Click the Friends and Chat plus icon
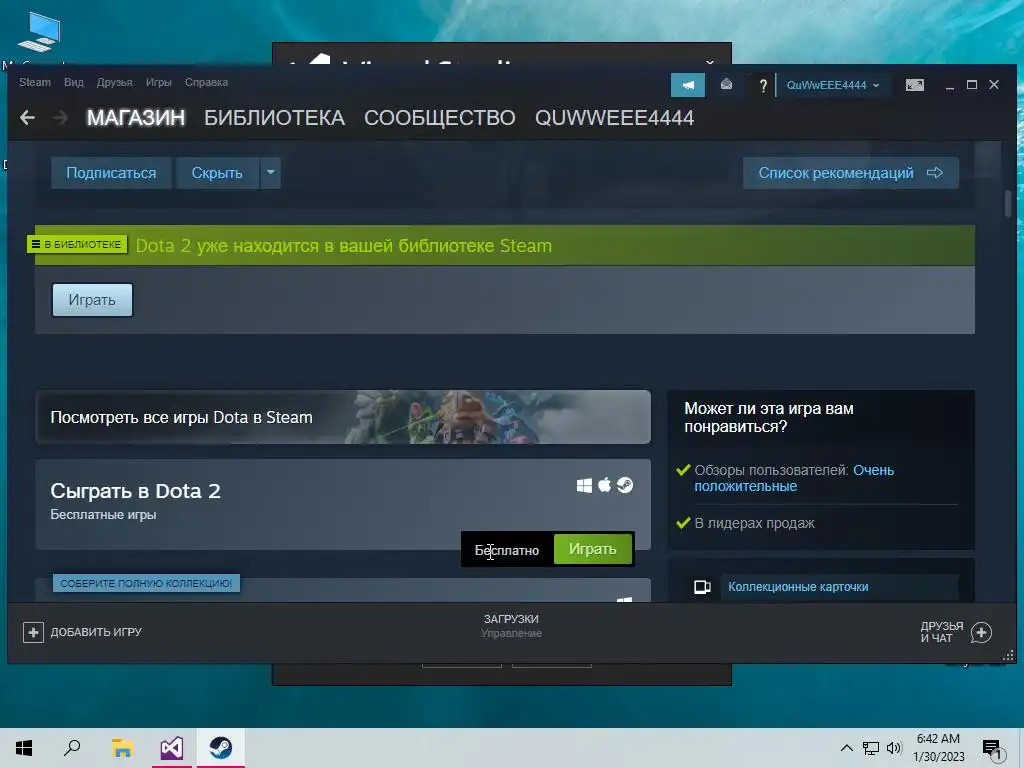1024x768 pixels. (x=981, y=632)
